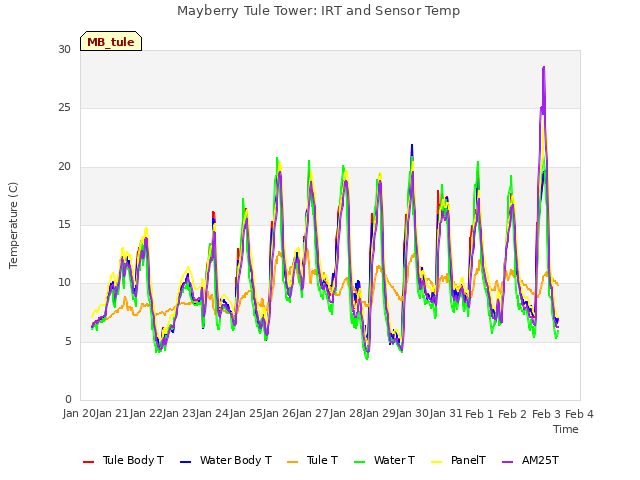This screenshot has height=480, width=640.
Task: Toggle the PanelT legend entry
Action: click(x=458, y=460)
